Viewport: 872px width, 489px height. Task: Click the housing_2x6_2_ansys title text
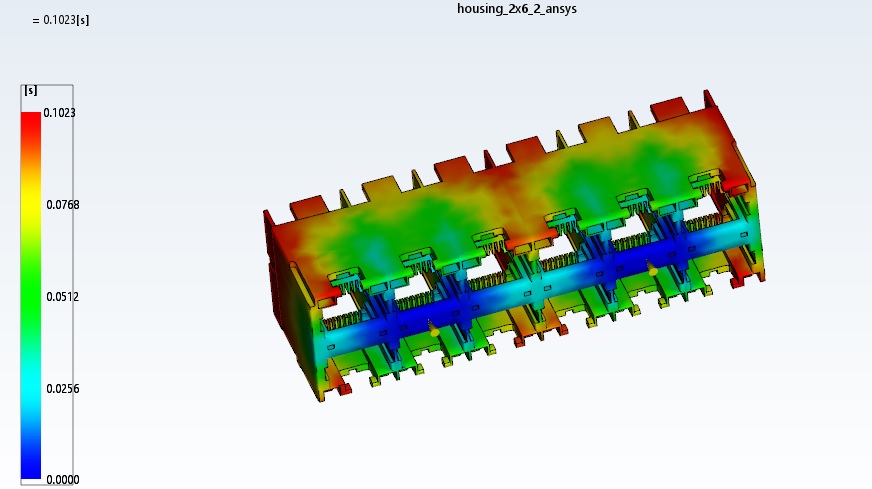pos(517,9)
